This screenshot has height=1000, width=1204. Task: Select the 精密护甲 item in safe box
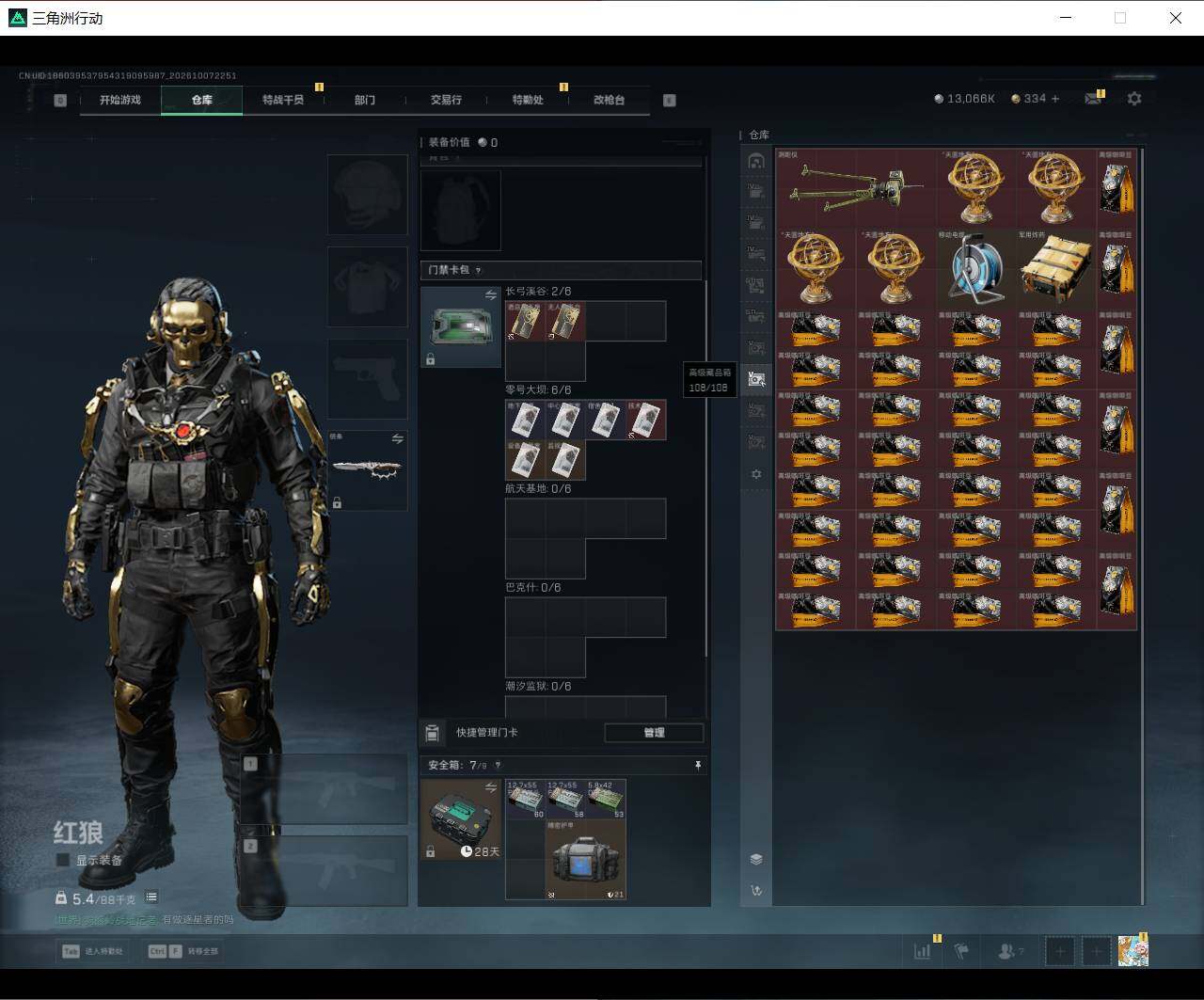point(585,860)
